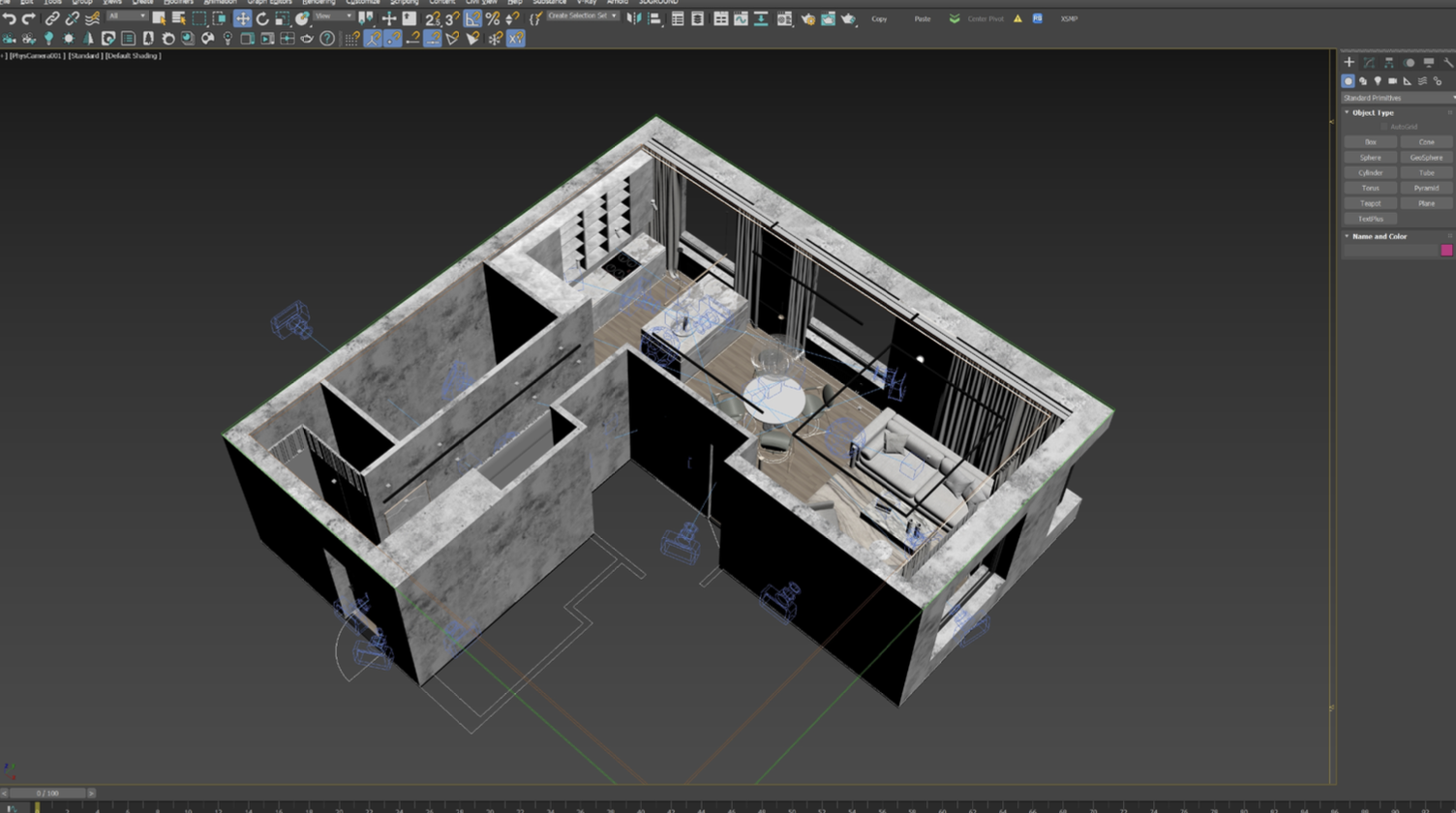1456x813 pixels.
Task: Toggle Keyboard Shortcut Override
Action: point(409,18)
